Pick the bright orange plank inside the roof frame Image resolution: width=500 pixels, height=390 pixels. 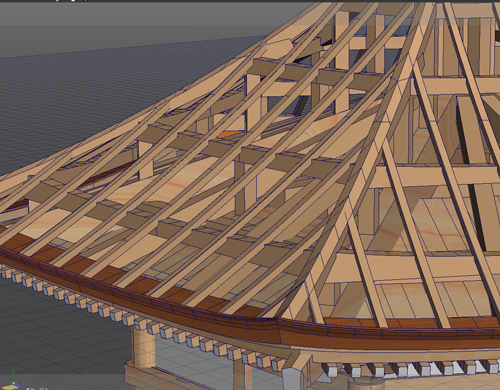click(230, 135)
